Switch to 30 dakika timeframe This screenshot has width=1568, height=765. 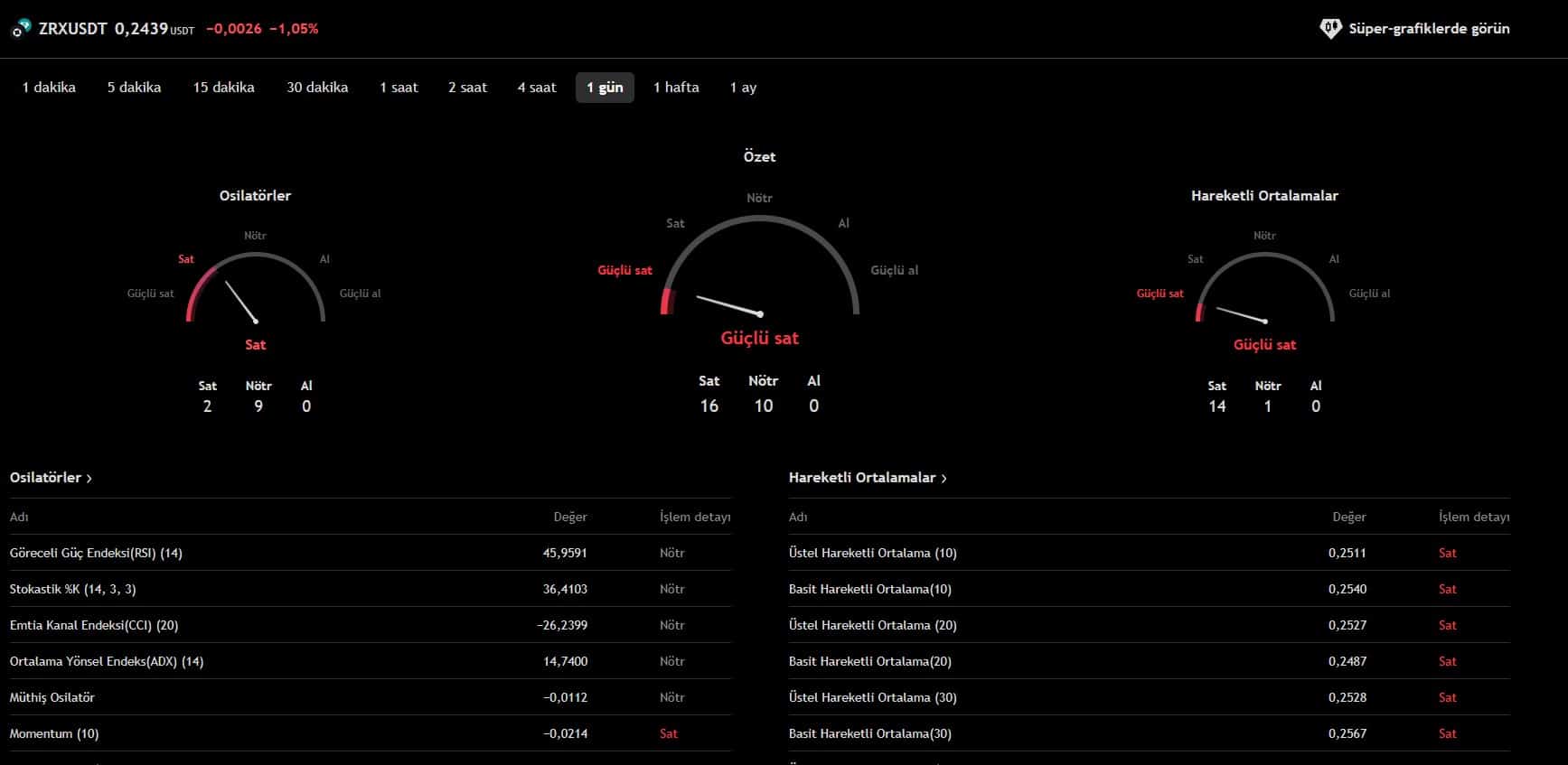tap(317, 88)
